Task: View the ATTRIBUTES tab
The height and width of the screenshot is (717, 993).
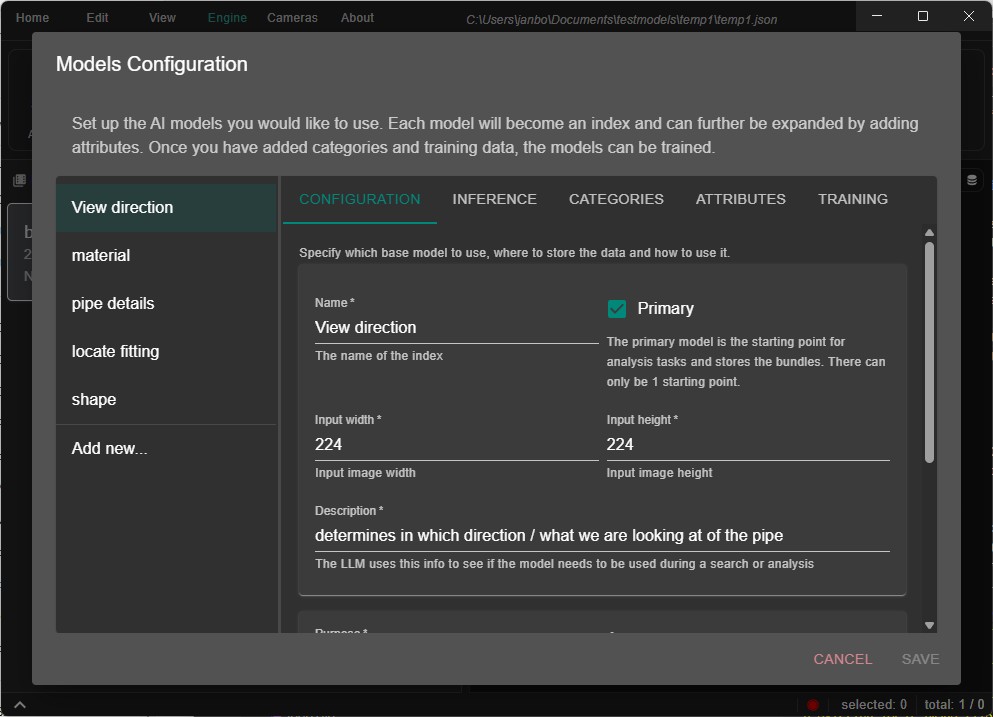Action: click(x=740, y=199)
